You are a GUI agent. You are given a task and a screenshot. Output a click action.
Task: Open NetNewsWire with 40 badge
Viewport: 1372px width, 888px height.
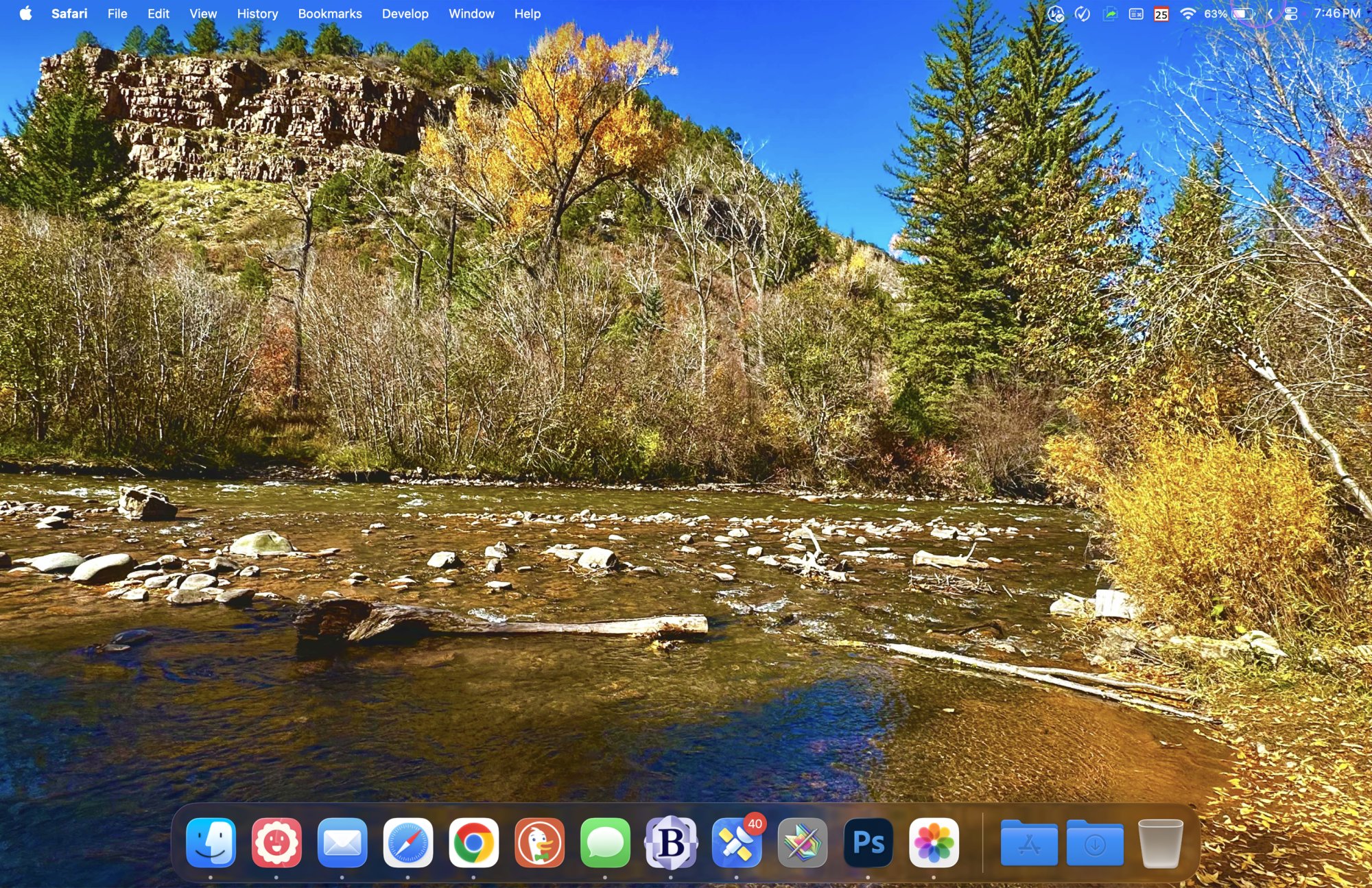(737, 842)
